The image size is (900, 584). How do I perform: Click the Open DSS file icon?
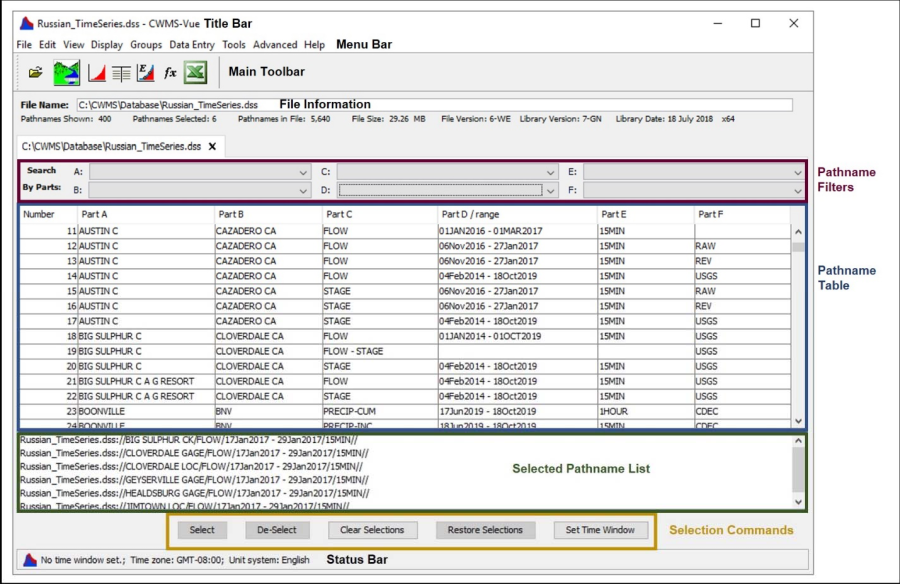pyautogui.click(x=34, y=71)
